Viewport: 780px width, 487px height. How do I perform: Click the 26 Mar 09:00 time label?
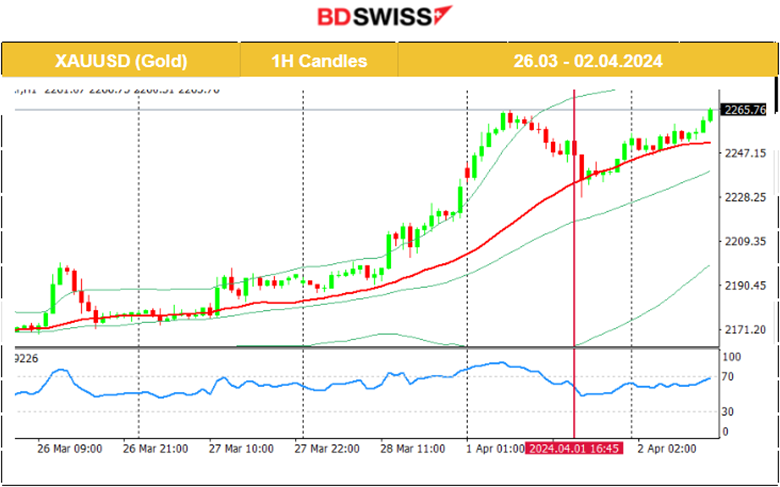click(69, 450)
